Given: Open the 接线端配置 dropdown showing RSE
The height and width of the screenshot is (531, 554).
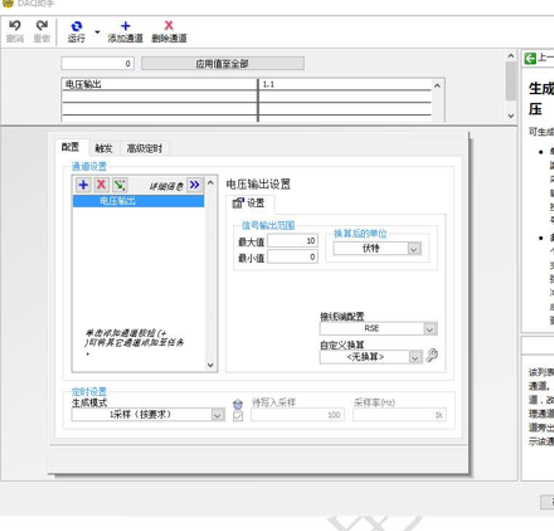Looking at the screenshot, I should point(378,329).
